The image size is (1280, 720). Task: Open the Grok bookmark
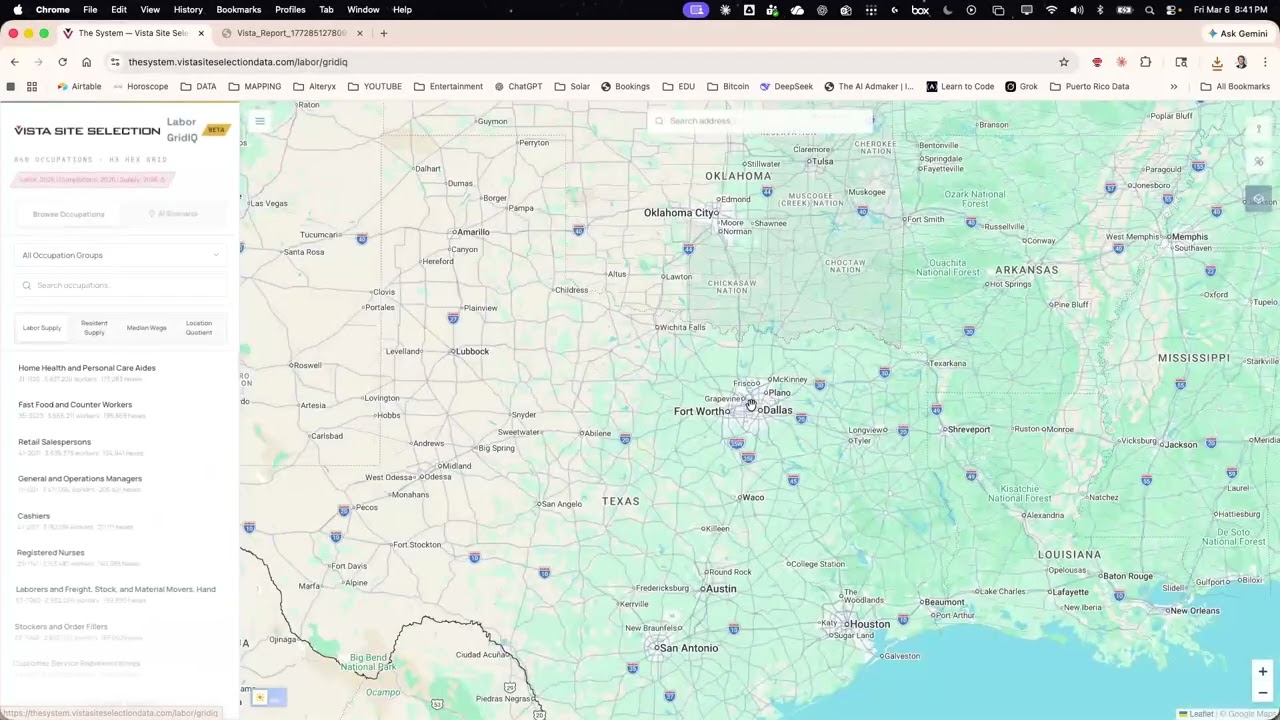tap(1021, 86)
